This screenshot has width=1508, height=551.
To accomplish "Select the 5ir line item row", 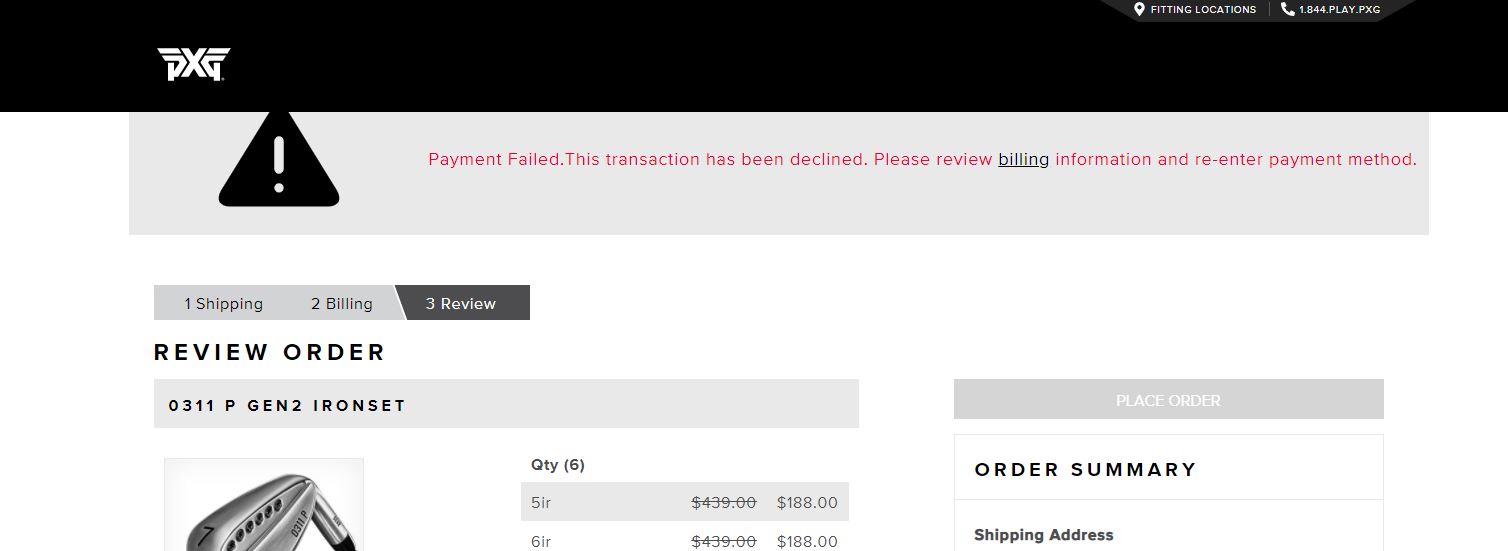I will tap(684, 502).
